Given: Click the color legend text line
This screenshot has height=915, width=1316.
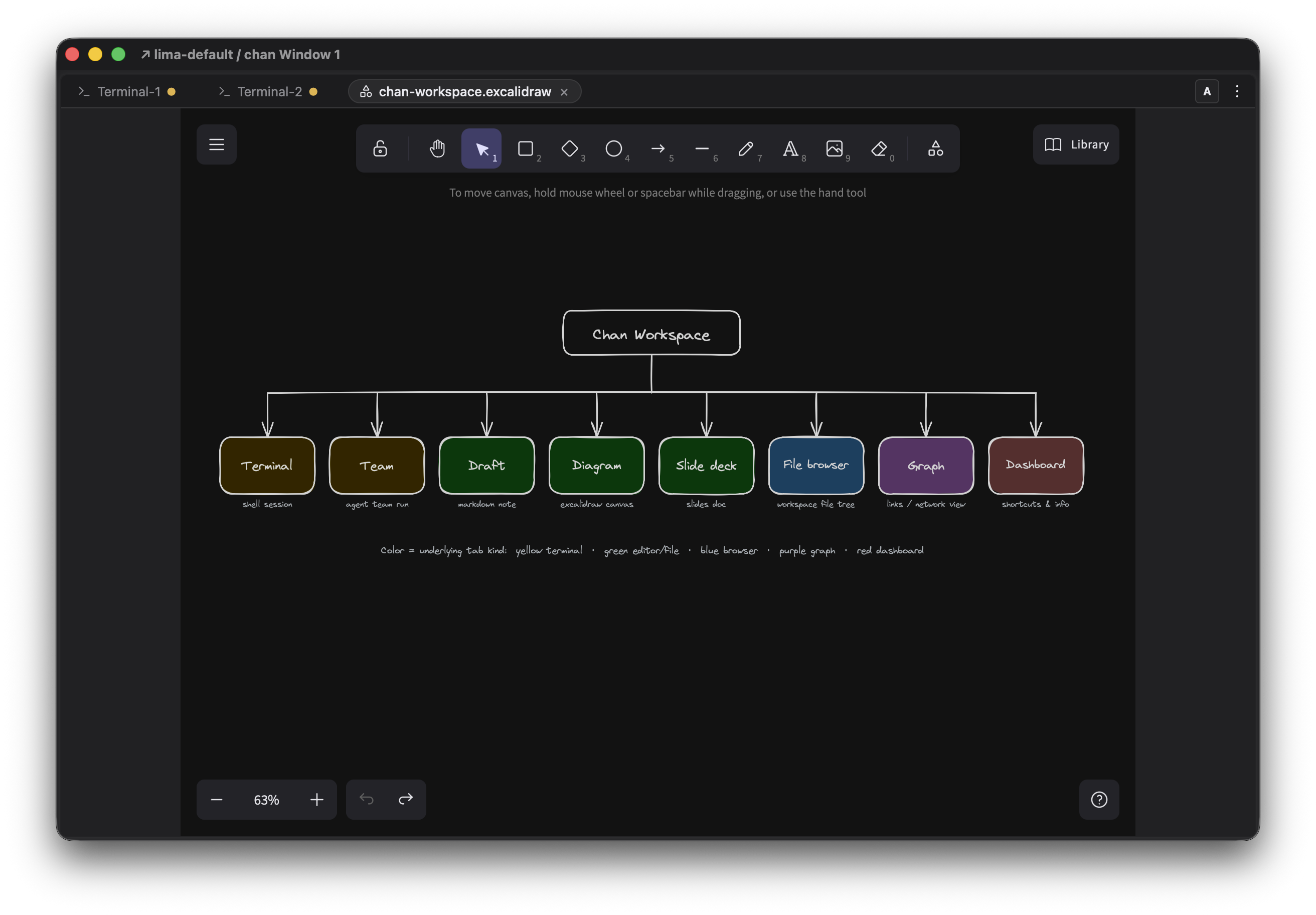Looking at the screenshot, I should tap(651, 550).
